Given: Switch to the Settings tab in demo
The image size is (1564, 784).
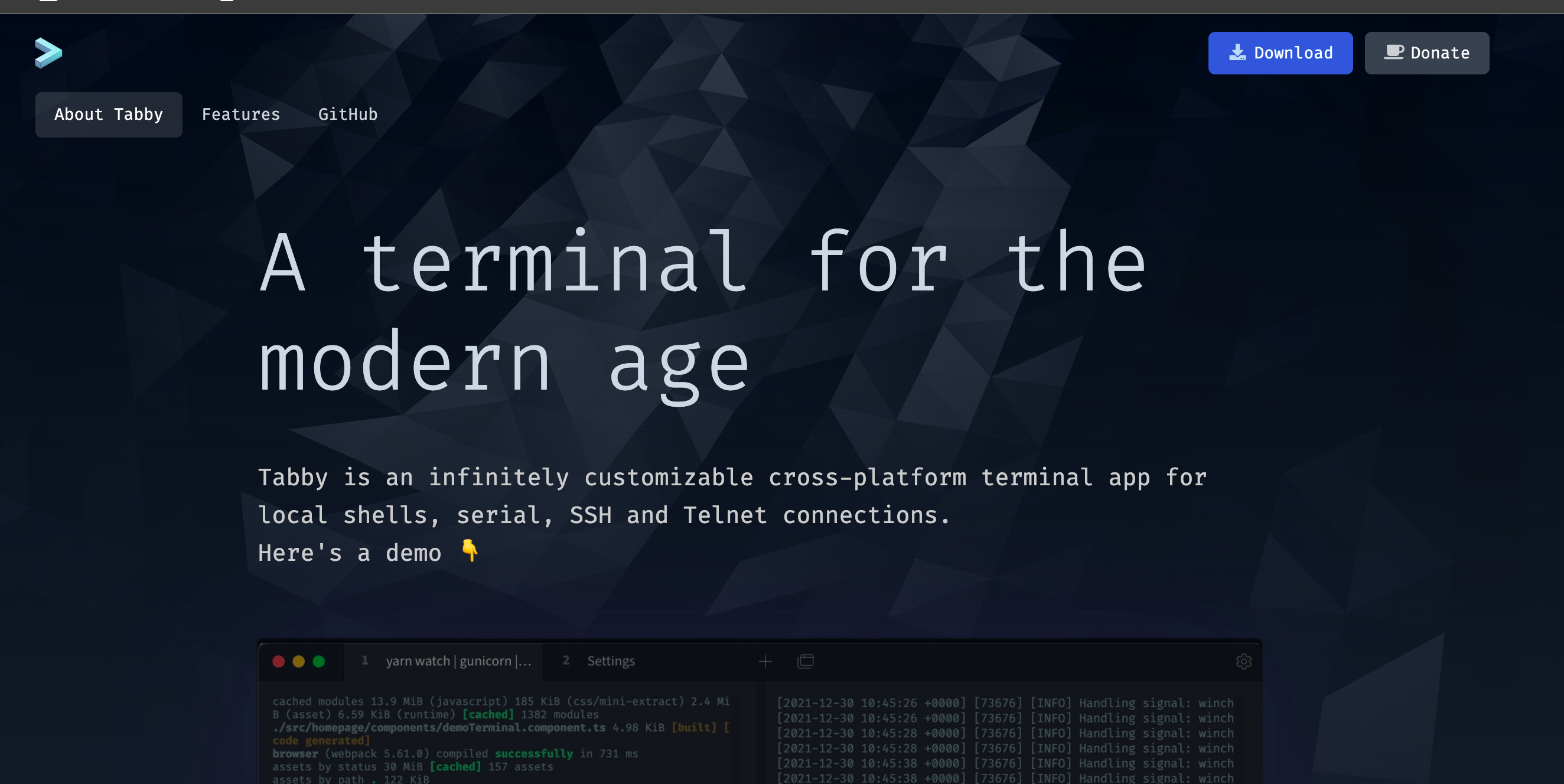Looking at the screenshot, I should point(610,661).
